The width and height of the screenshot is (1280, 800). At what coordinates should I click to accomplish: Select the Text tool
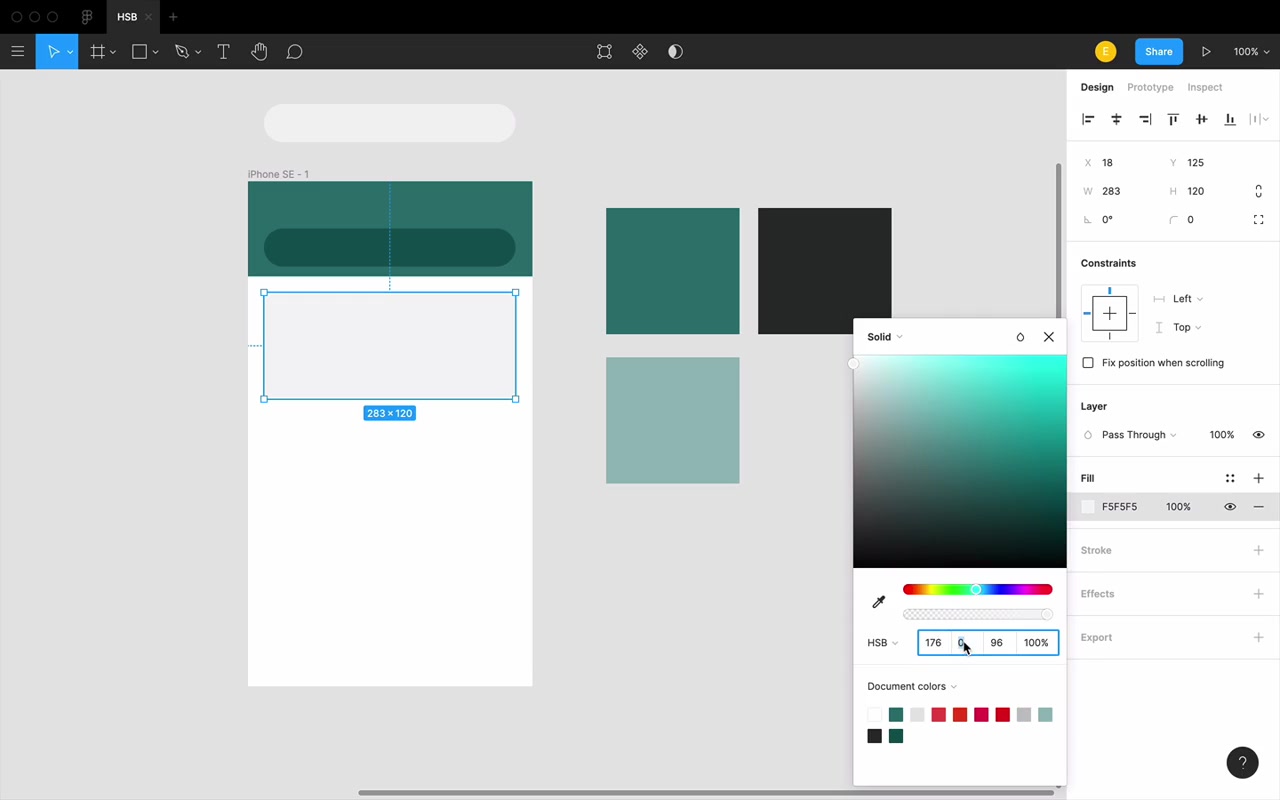point(223,52)
